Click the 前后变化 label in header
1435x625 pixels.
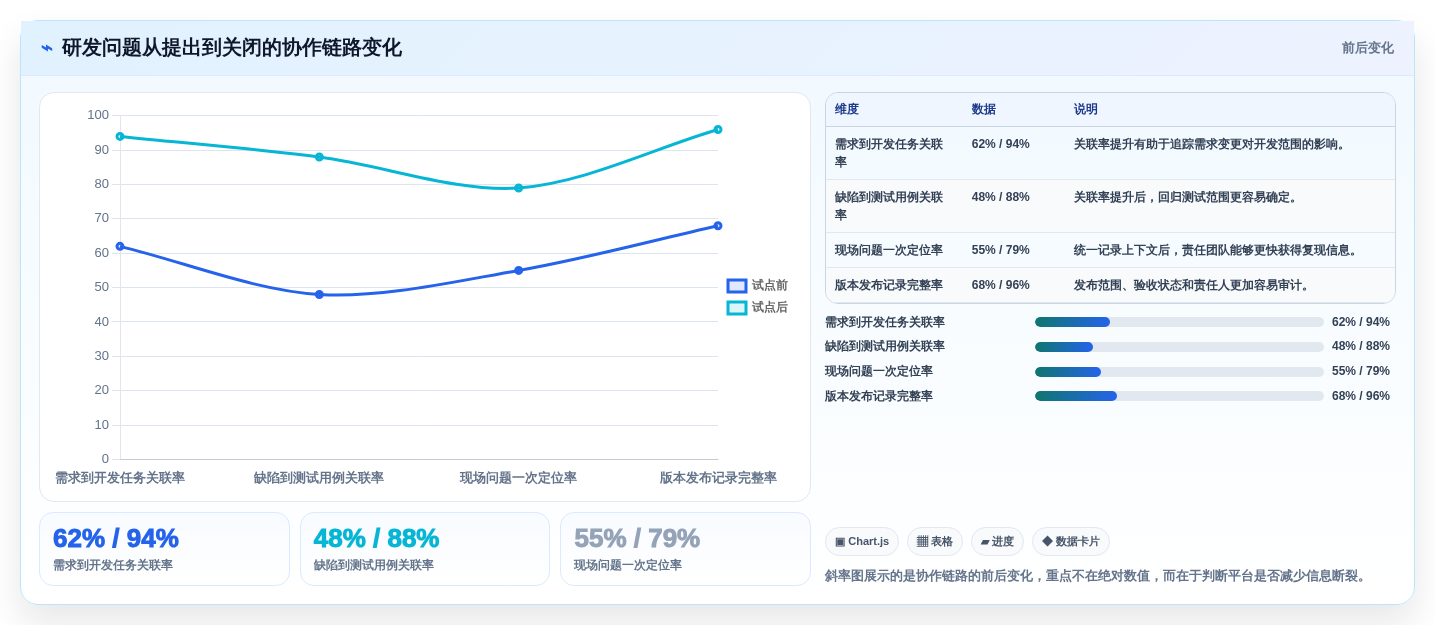pyautogui.click(x=1367, y=48)
